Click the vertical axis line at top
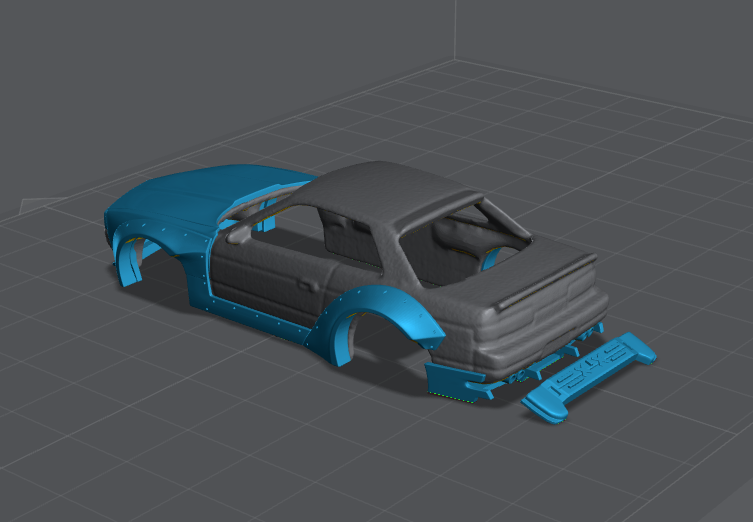The width and height of the screenshot is (753, 522). 456,30
